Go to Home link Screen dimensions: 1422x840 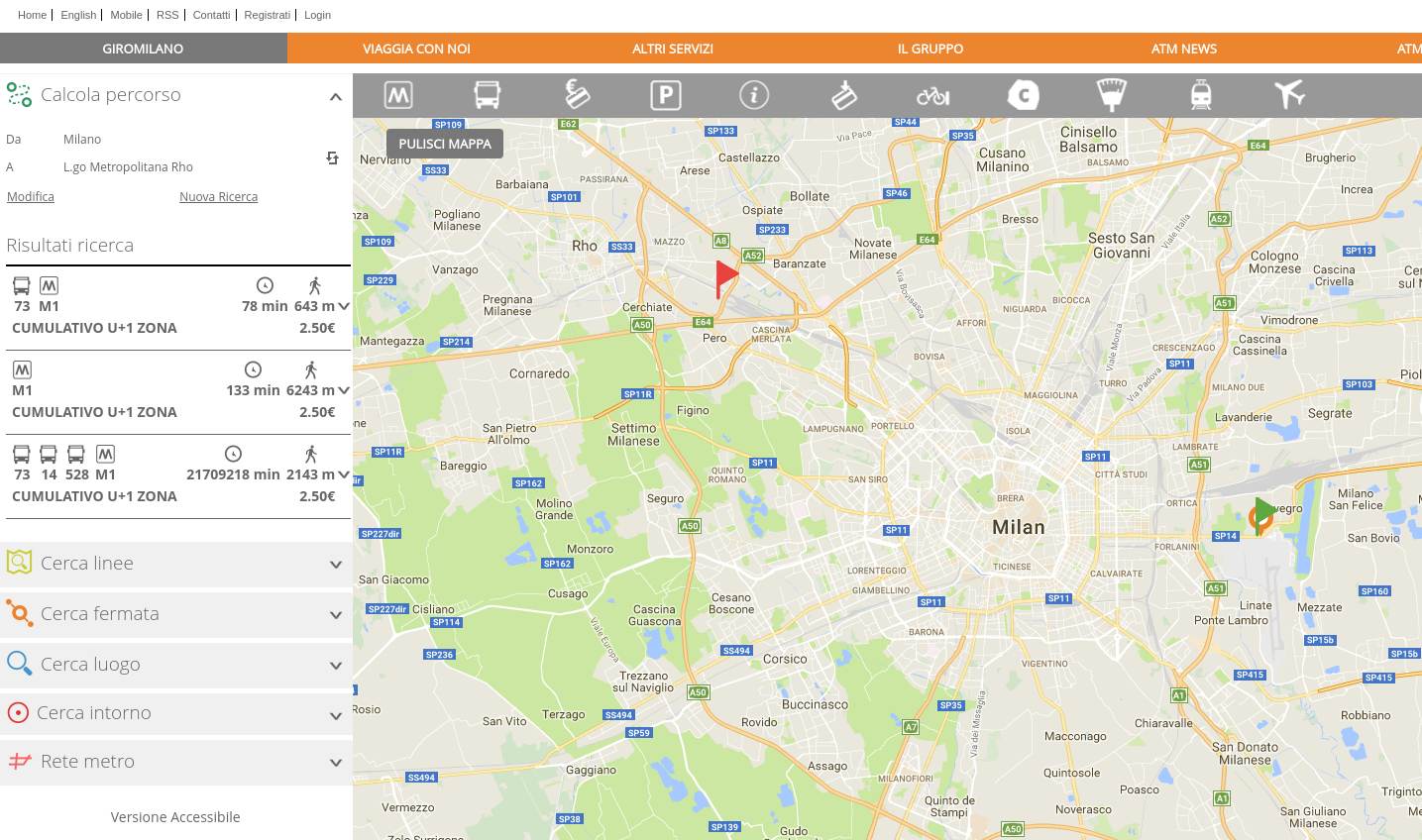pos(32,15)
